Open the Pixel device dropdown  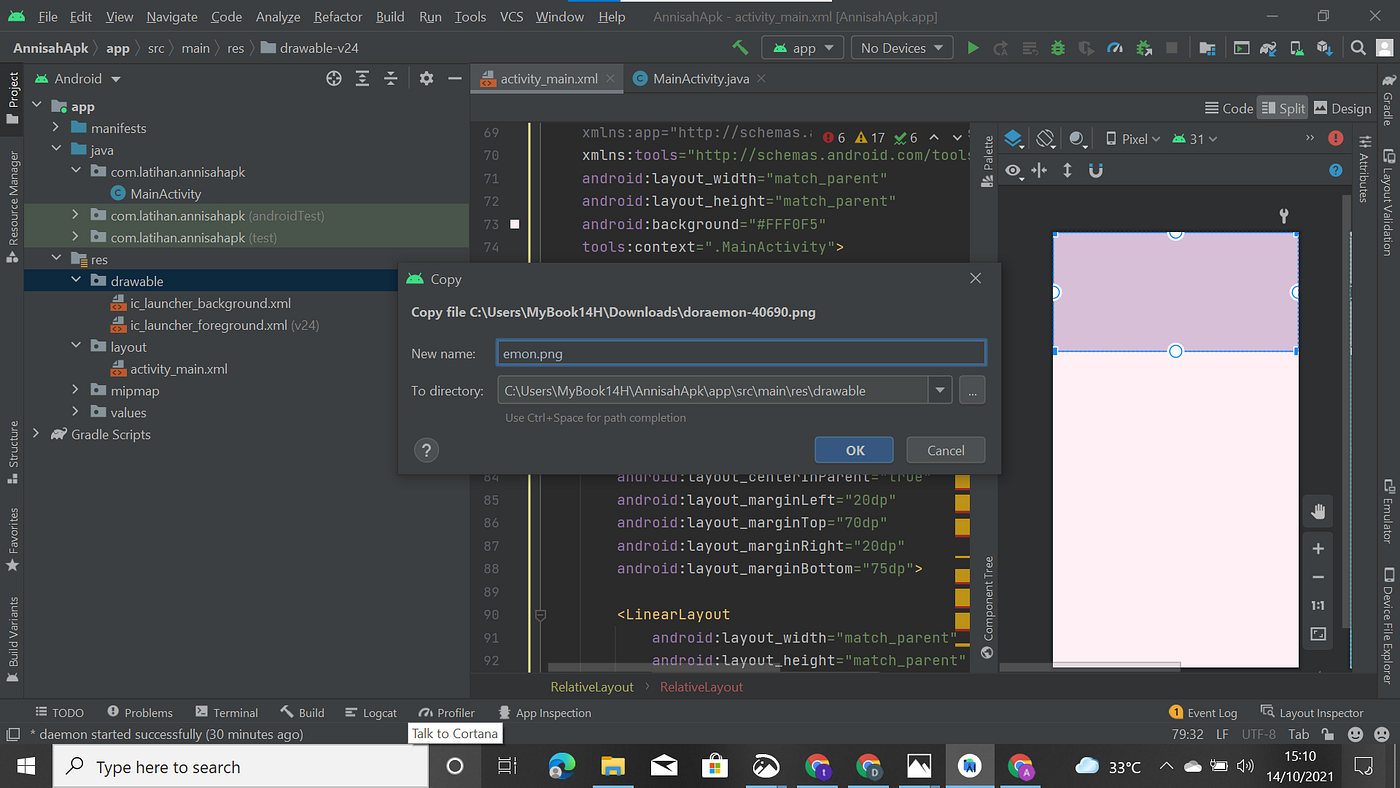[1131, 138]
